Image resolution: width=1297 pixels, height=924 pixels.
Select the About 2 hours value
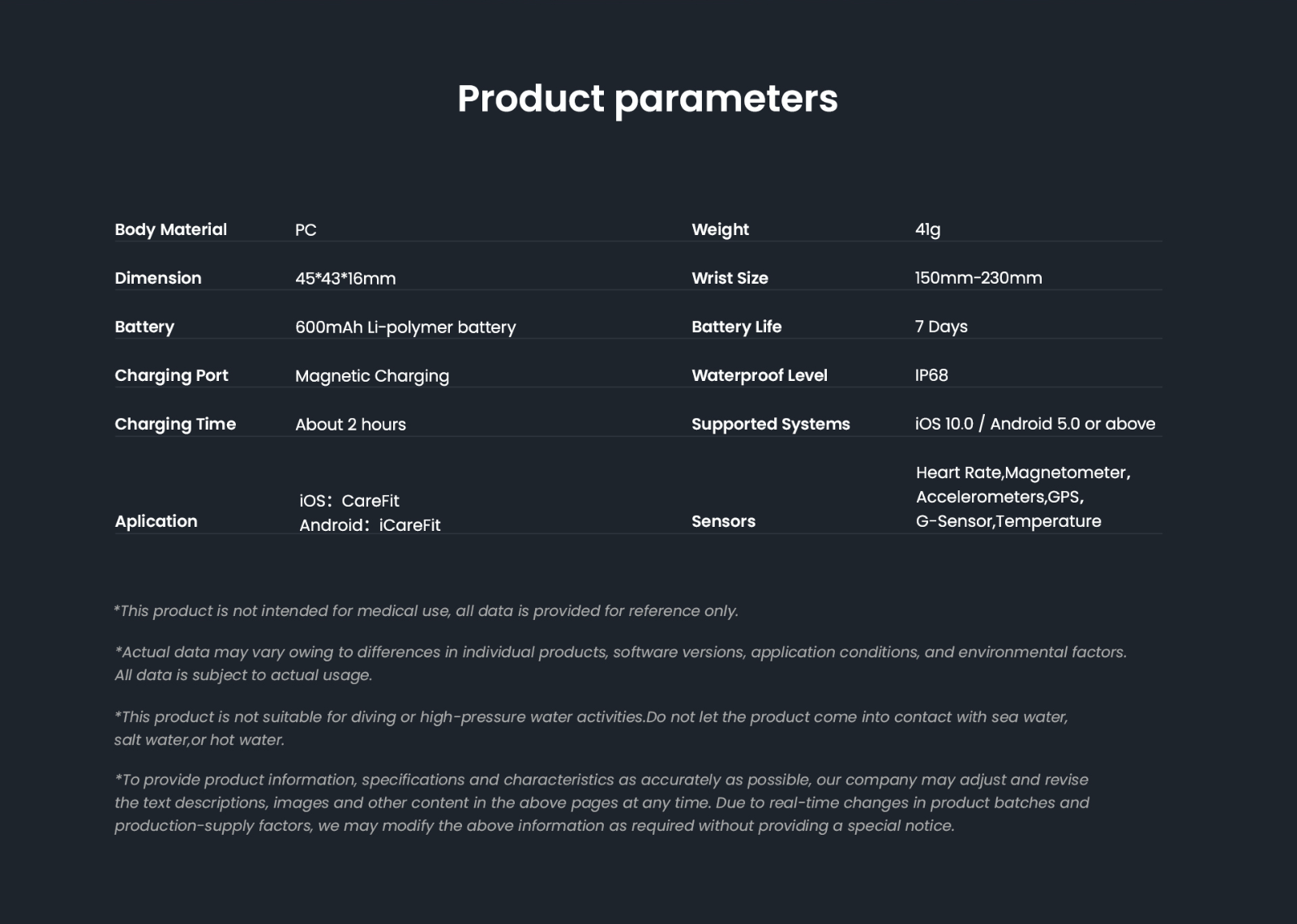point(350,425)
